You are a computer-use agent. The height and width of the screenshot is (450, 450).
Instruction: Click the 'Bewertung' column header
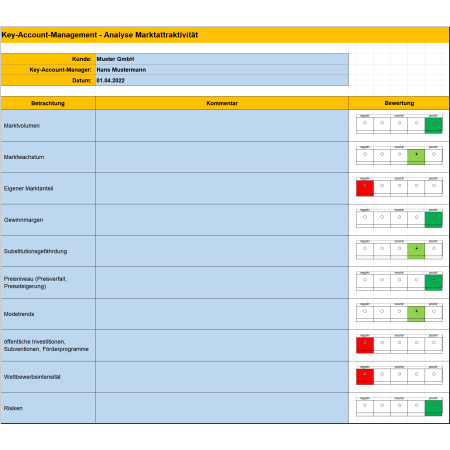pos(399,103)
